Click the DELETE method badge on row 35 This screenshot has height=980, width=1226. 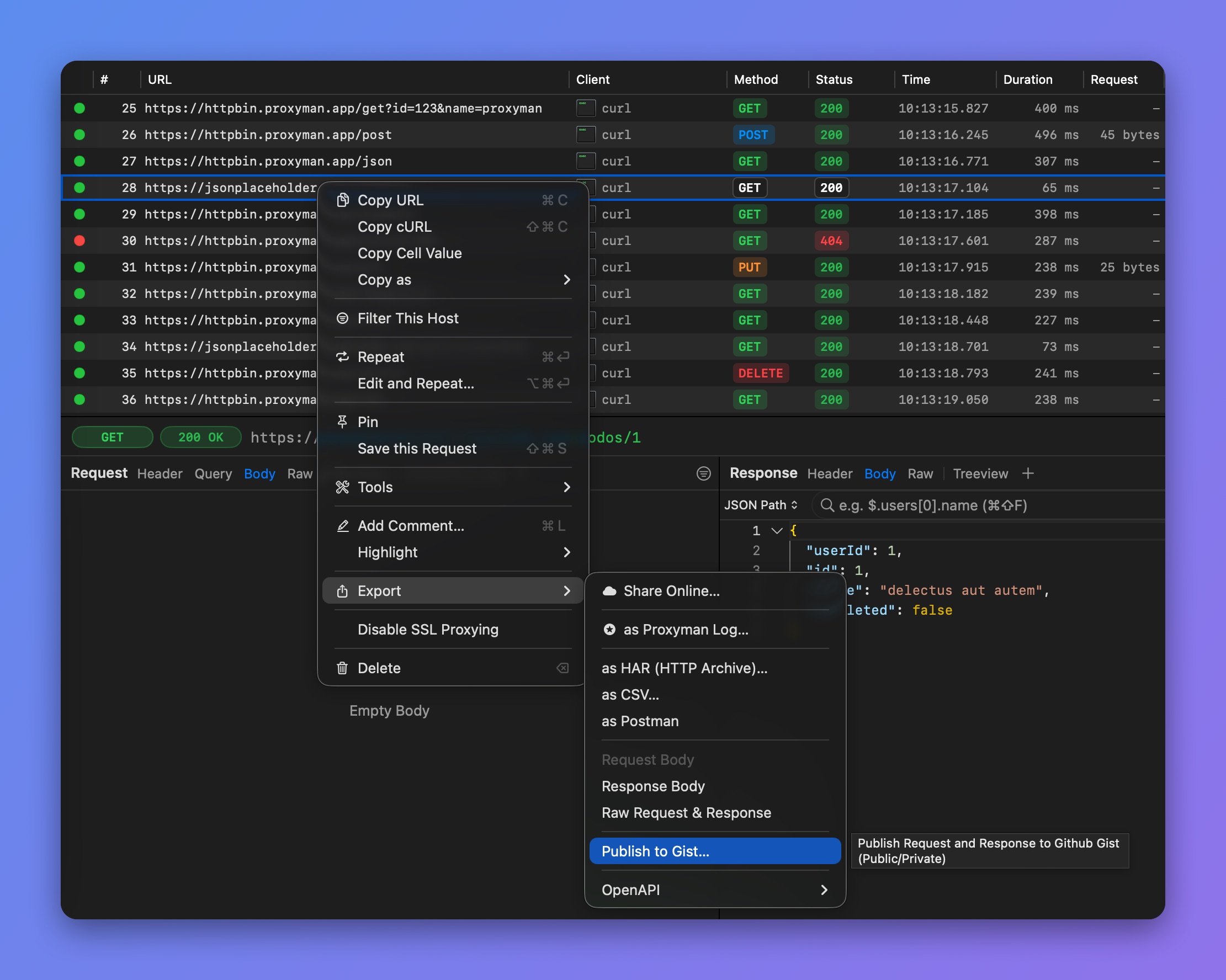tap(760, 374)
